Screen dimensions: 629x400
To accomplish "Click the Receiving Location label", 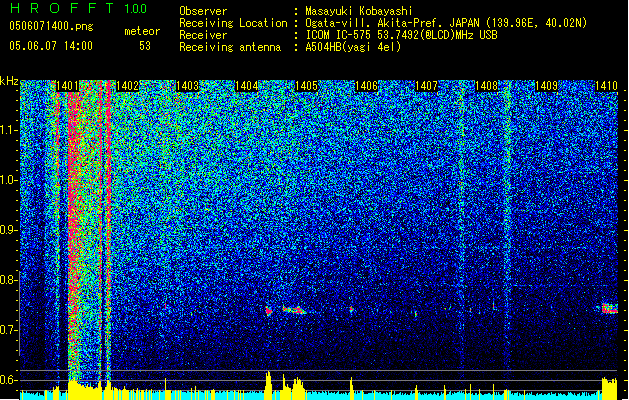I will [233, 23].
